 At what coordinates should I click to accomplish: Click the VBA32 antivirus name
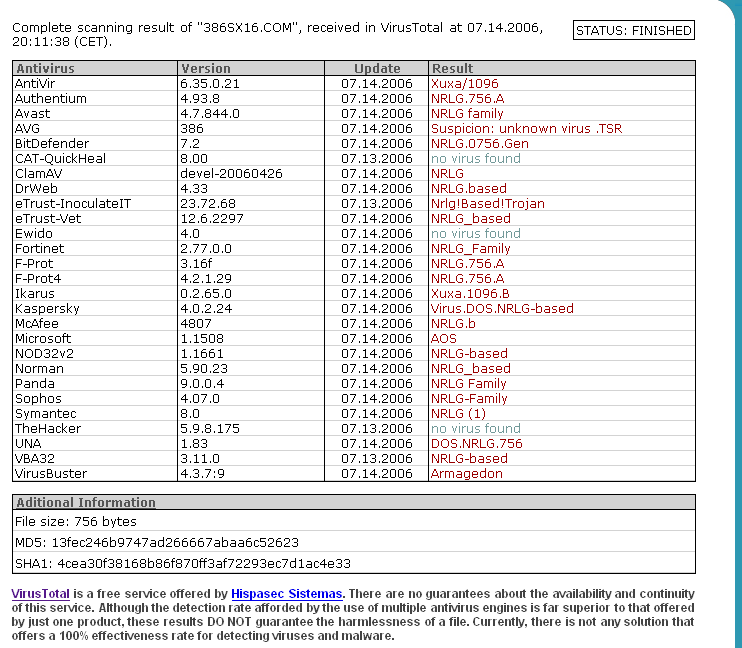point(35,458)
